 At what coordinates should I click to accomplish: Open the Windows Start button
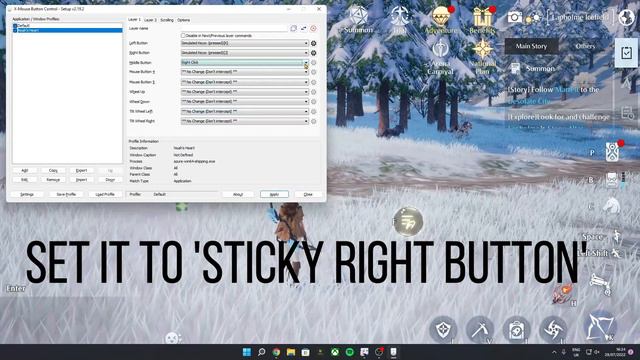click(247, 352)
